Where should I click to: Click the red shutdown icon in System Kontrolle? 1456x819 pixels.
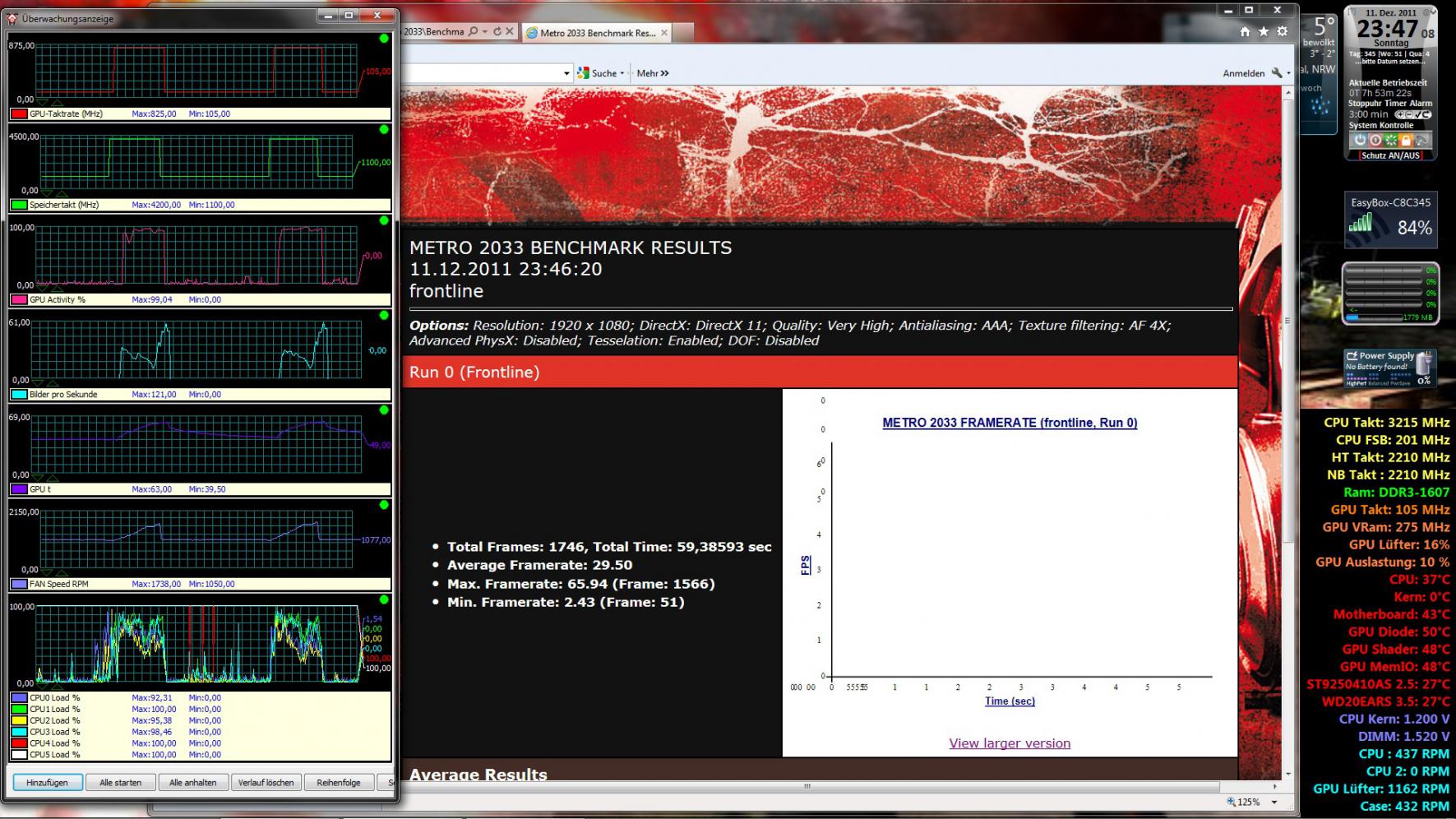pyautogui.click(x=1375, y=140)
